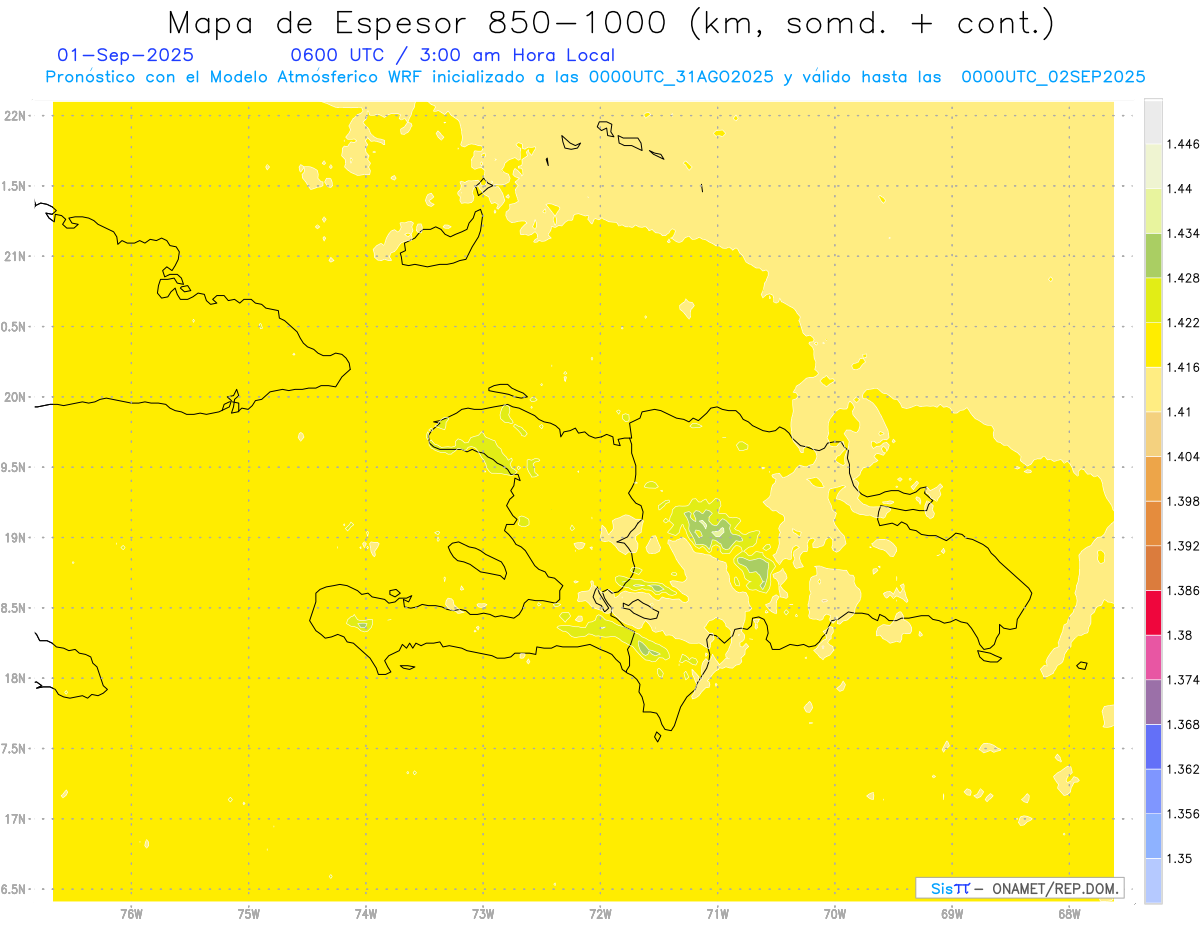
Task: Click the 1.356 colorbar value
Action: pos(1183,814)
